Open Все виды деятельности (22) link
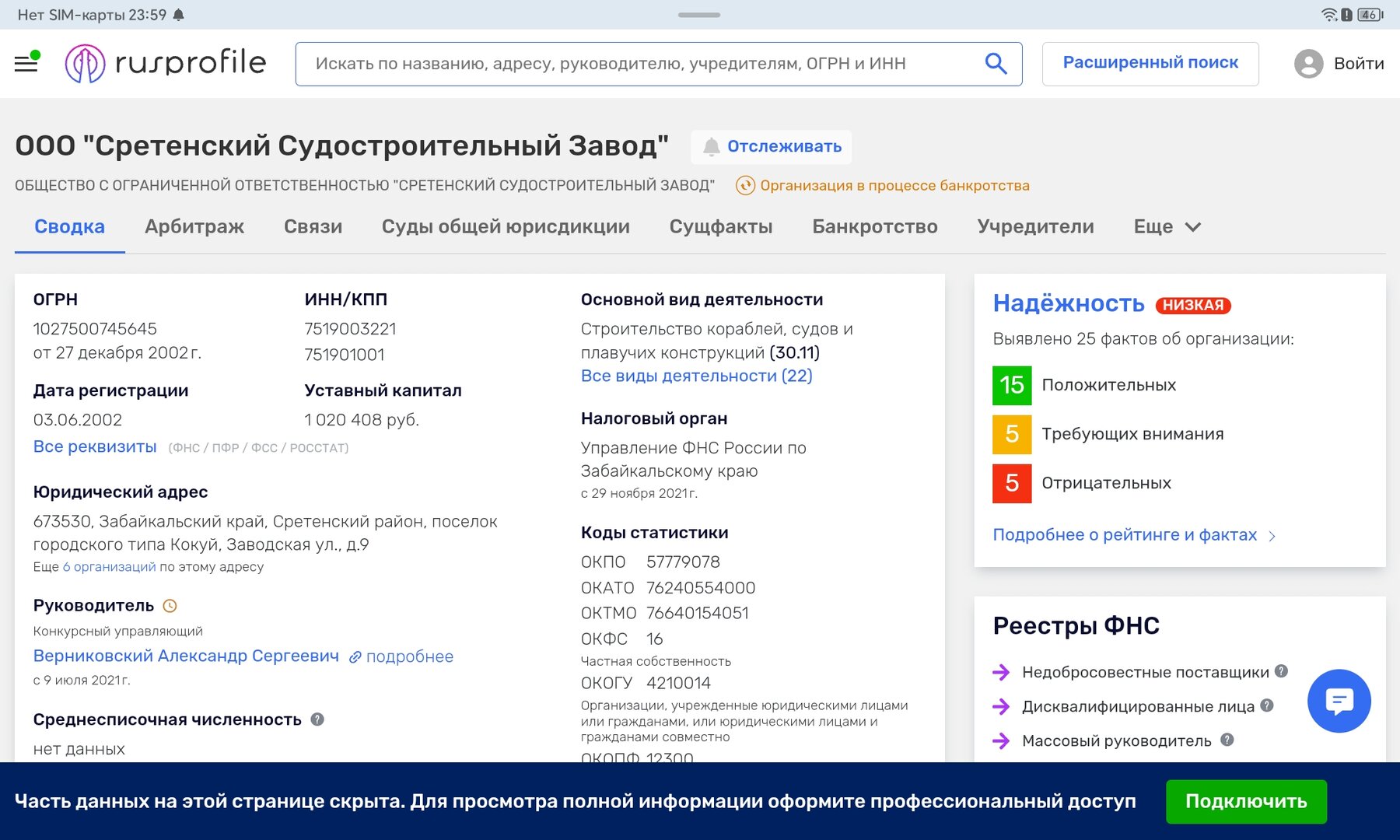1400x840 pixels. point(697,376)
